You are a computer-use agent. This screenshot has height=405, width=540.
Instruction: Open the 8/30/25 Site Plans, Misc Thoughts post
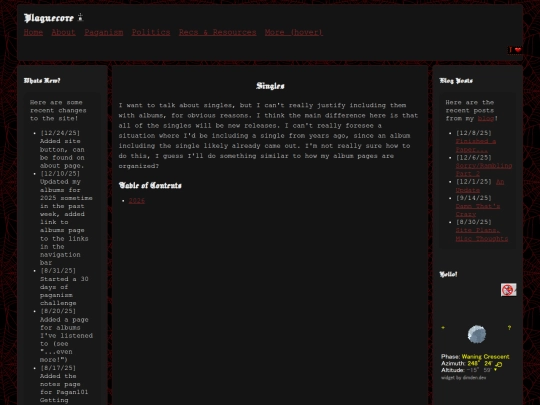tap(482, 235)
